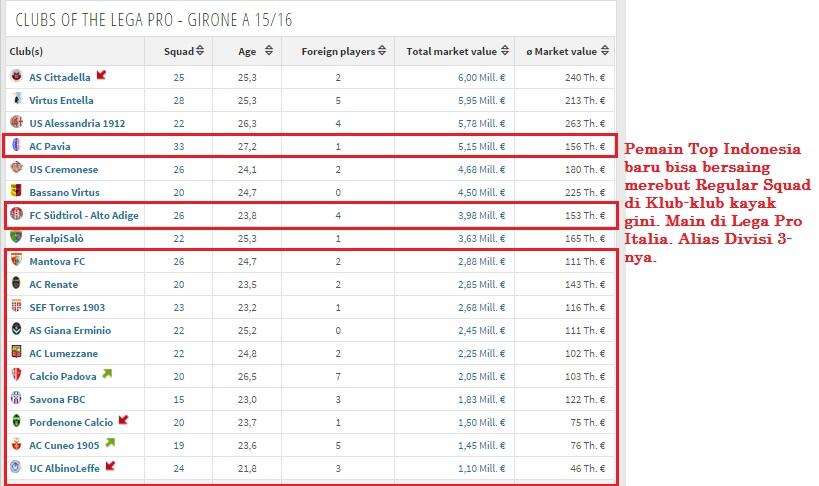The image size is (819, 486).
Task: Open the Calcio Padova club link
Action: pyautogui.click(x=63, y=376)
